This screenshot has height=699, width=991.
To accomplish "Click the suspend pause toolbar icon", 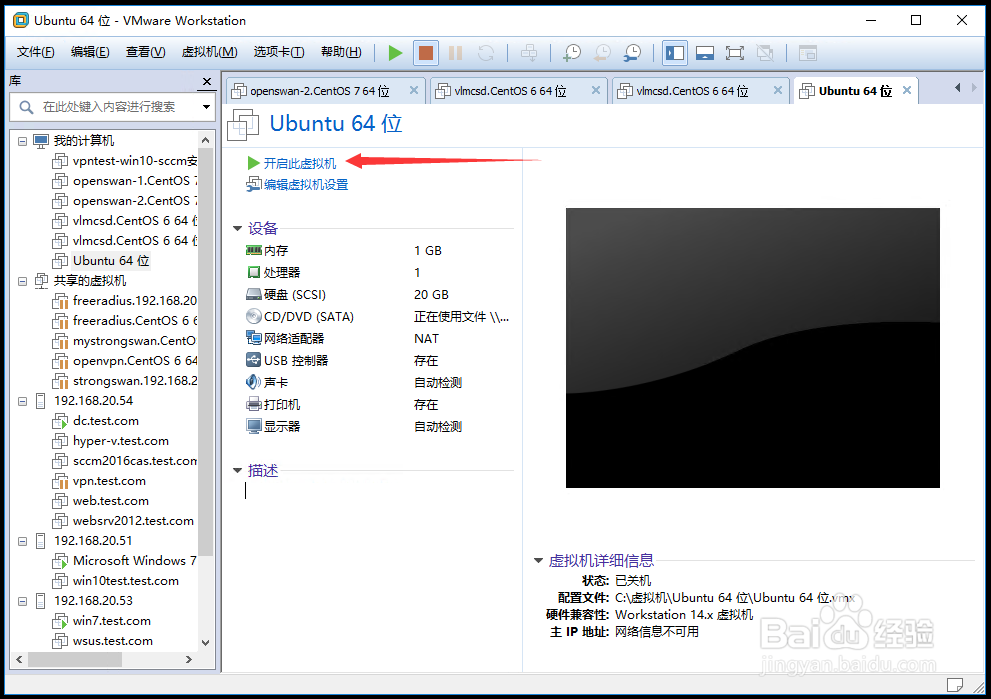I will (455, 53).
